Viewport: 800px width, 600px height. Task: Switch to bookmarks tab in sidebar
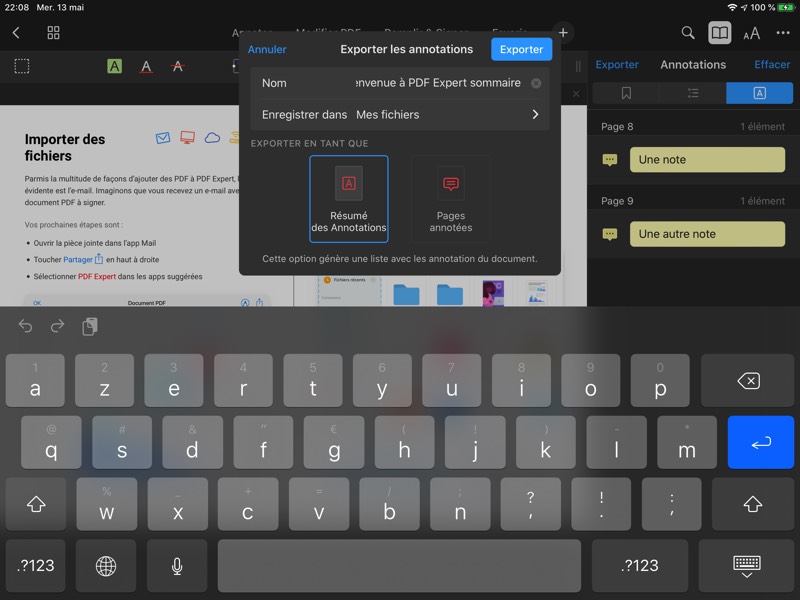(x=626, y=93)
